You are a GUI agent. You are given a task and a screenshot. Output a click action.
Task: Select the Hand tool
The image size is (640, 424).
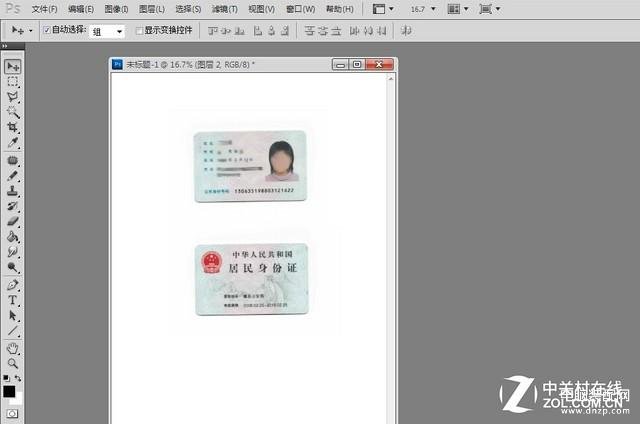click(x=13, y=349)
